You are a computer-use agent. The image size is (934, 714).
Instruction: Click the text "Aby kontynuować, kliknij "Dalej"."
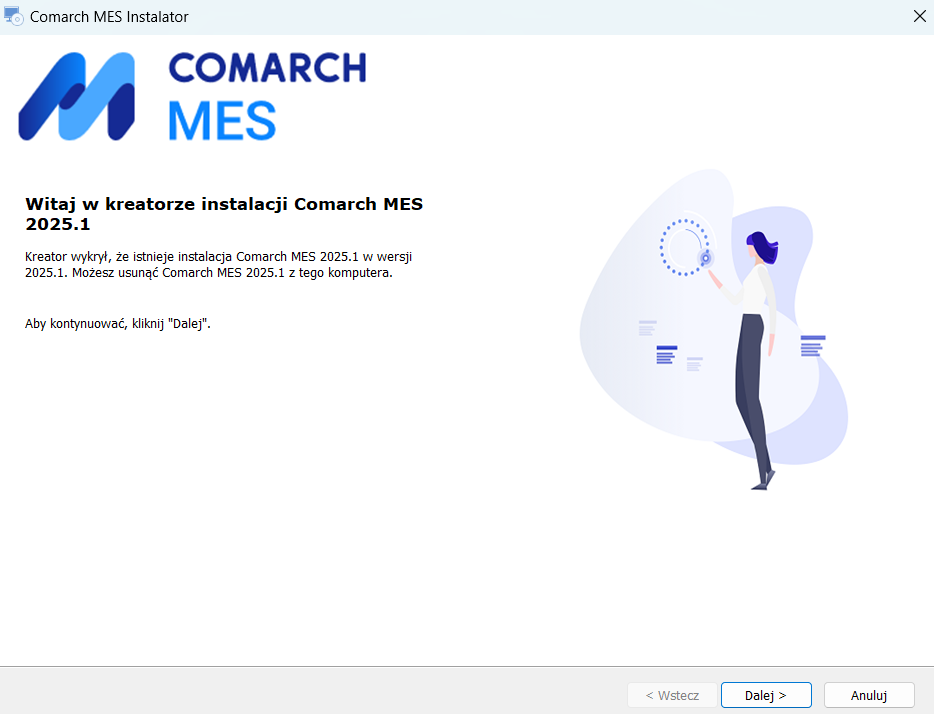[x=118, y=323]
